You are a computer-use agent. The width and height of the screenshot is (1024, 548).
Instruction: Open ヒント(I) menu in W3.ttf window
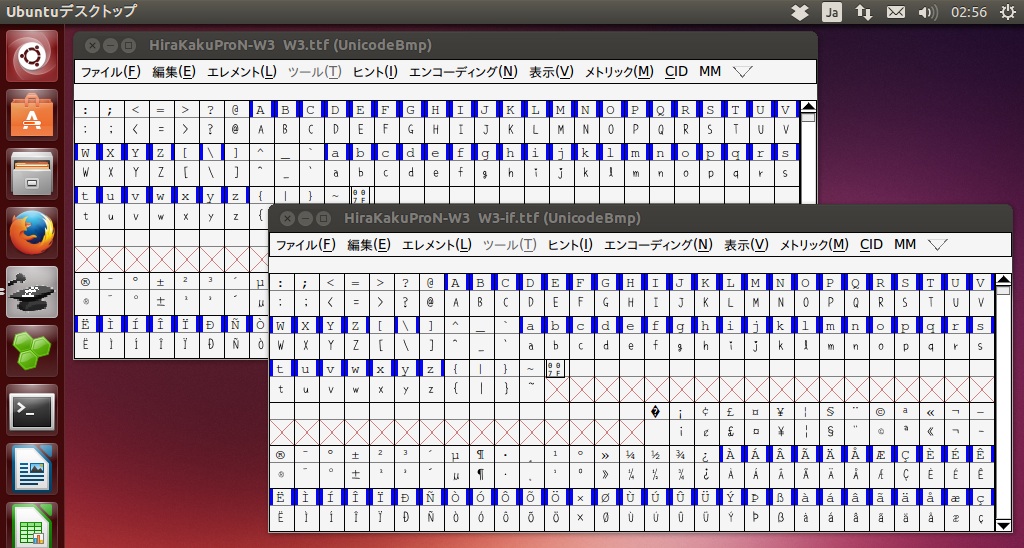click(375, 72)
